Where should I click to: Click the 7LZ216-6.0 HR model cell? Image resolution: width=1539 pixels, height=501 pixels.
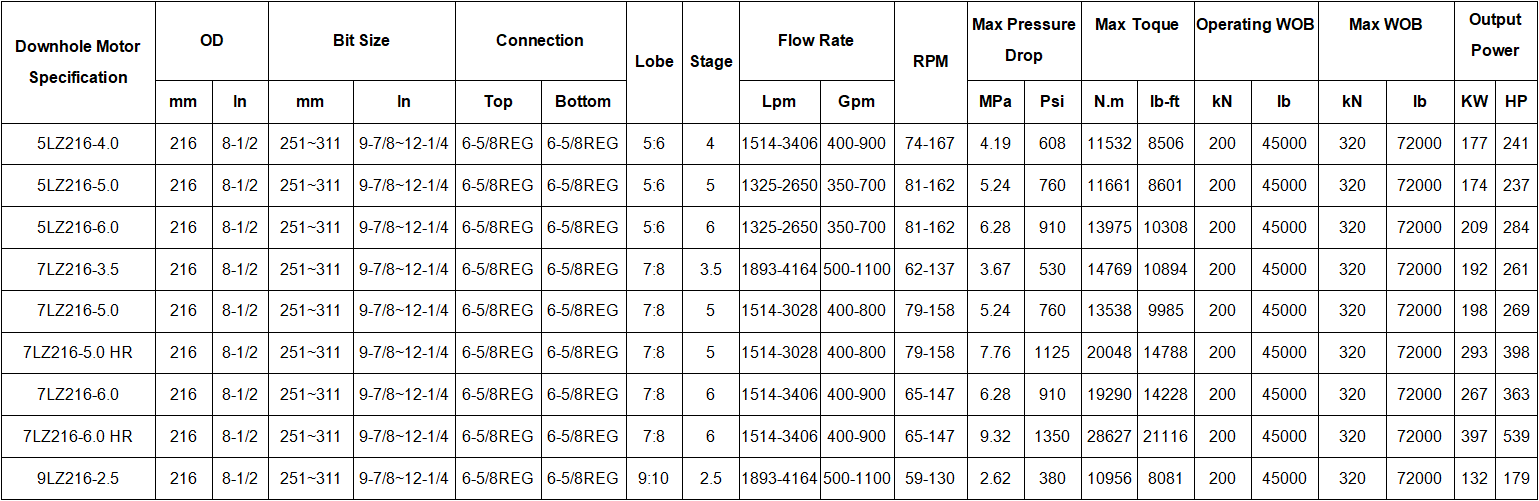(x=78, y=436)
